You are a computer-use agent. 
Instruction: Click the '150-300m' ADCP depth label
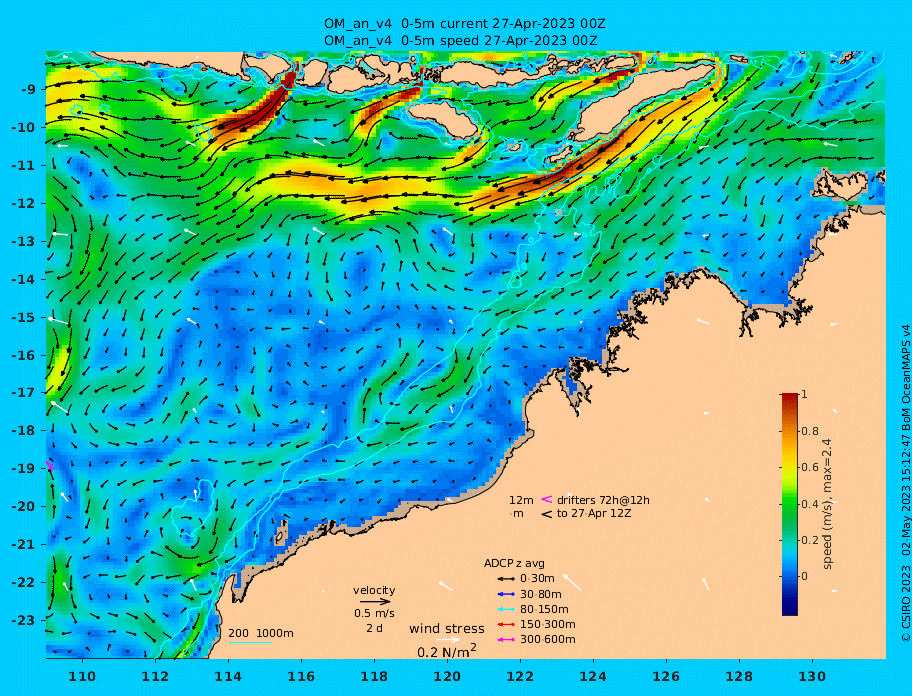(x=548, y=624)
